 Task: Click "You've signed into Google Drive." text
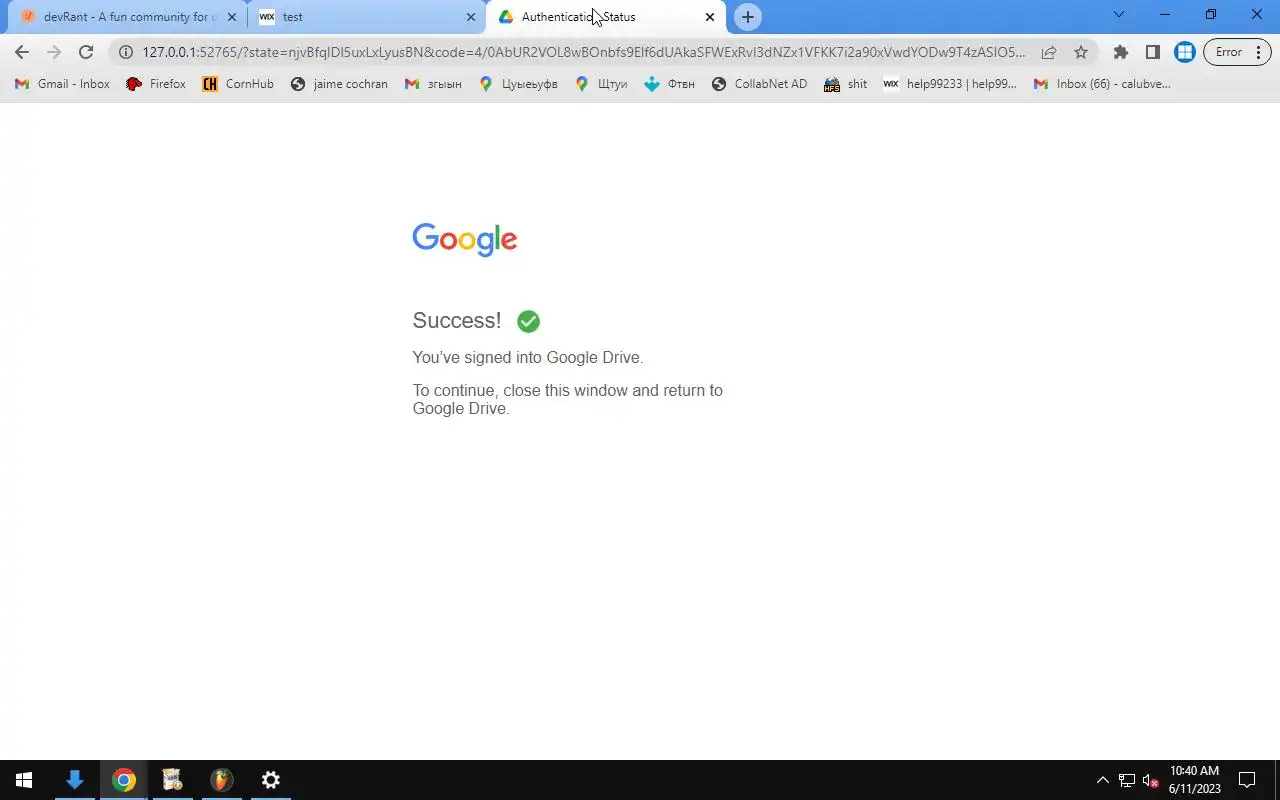click(528, 357)
